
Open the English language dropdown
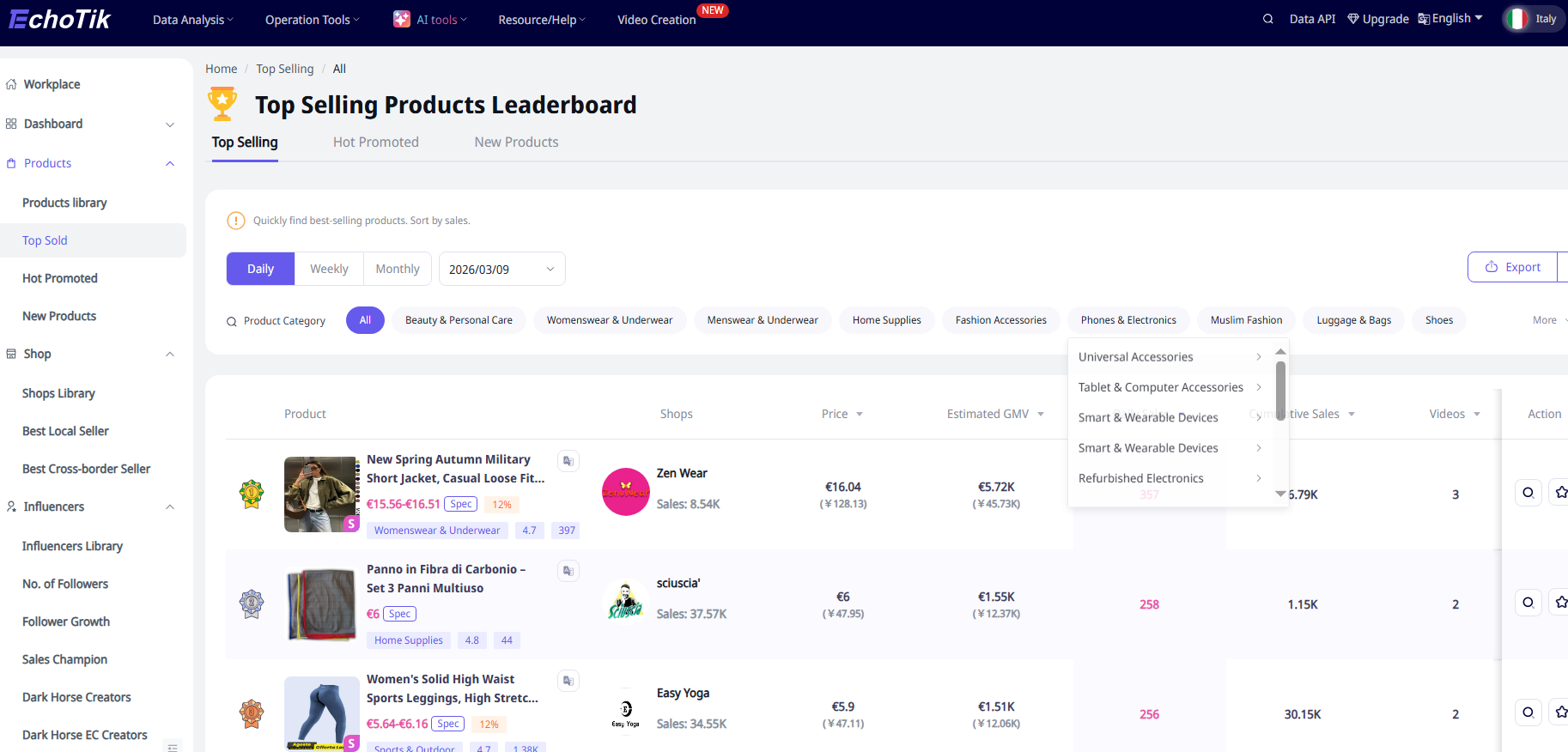tap(1450, 19)
